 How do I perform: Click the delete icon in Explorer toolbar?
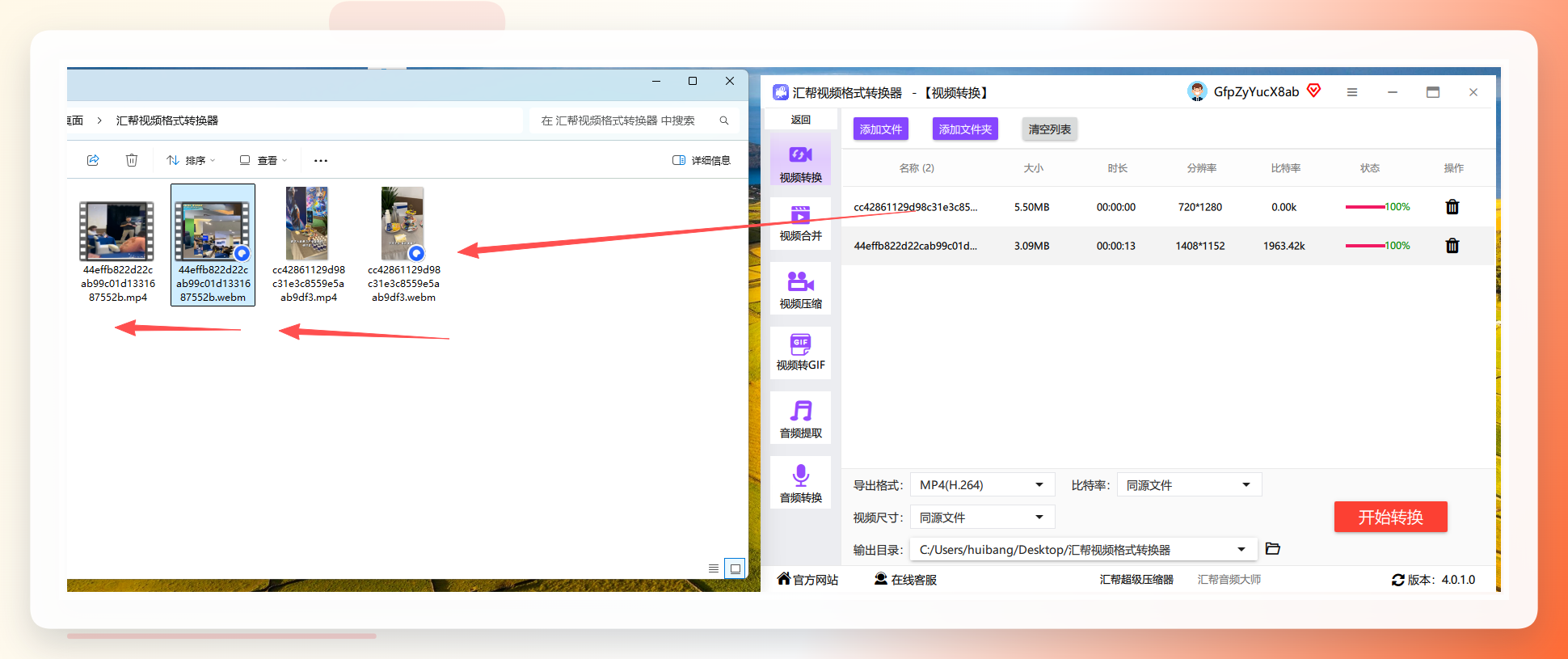coord(132,160)
